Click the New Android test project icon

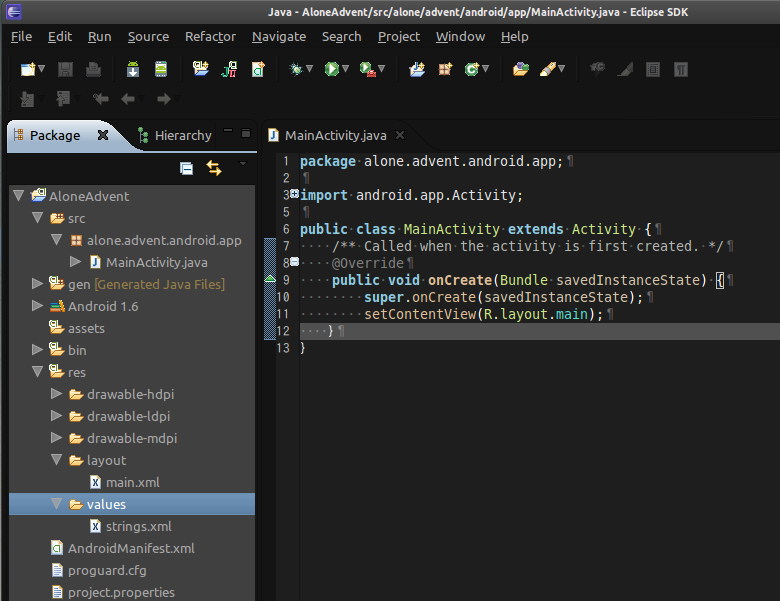[x=229, y=69]
